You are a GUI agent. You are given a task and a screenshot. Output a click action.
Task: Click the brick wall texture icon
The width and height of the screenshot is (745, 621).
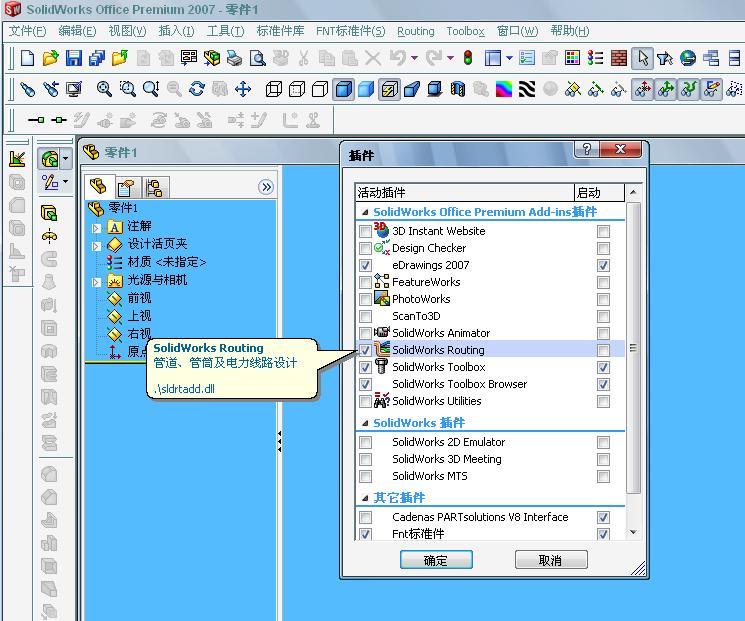pyautogui.click(x=619, y=58)
